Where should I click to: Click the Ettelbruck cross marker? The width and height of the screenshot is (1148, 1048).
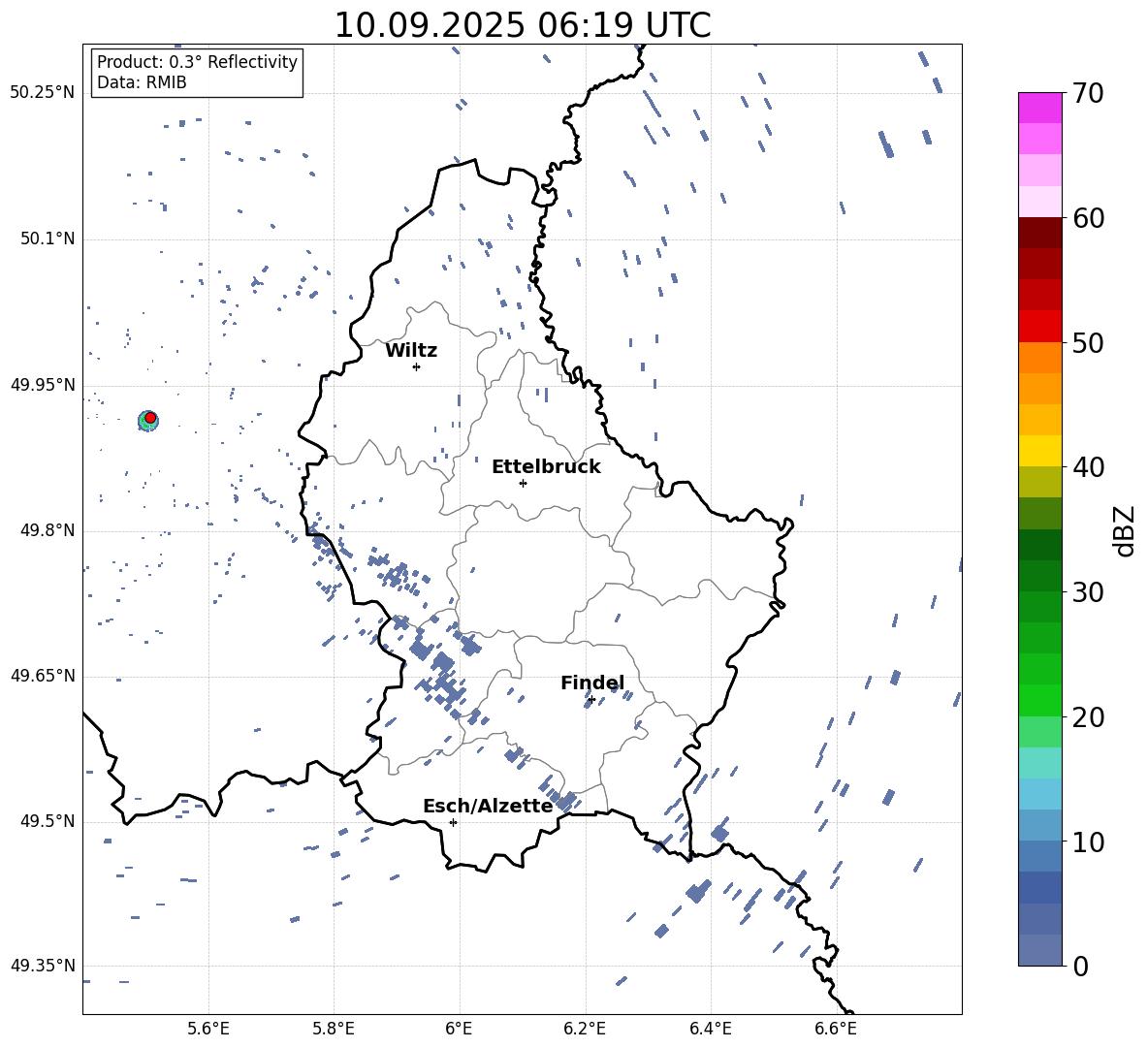(523, 483)
